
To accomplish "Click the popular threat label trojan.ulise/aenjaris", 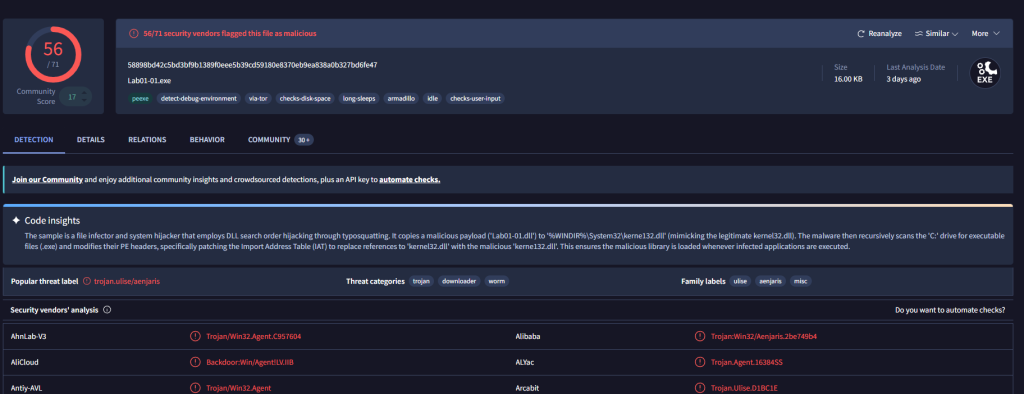I will coord(127,281).
